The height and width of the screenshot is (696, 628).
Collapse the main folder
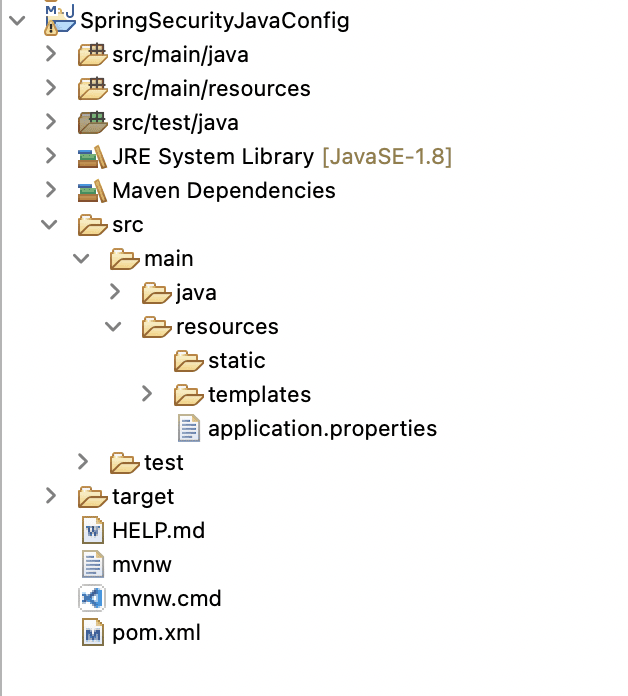click(81, 258)
